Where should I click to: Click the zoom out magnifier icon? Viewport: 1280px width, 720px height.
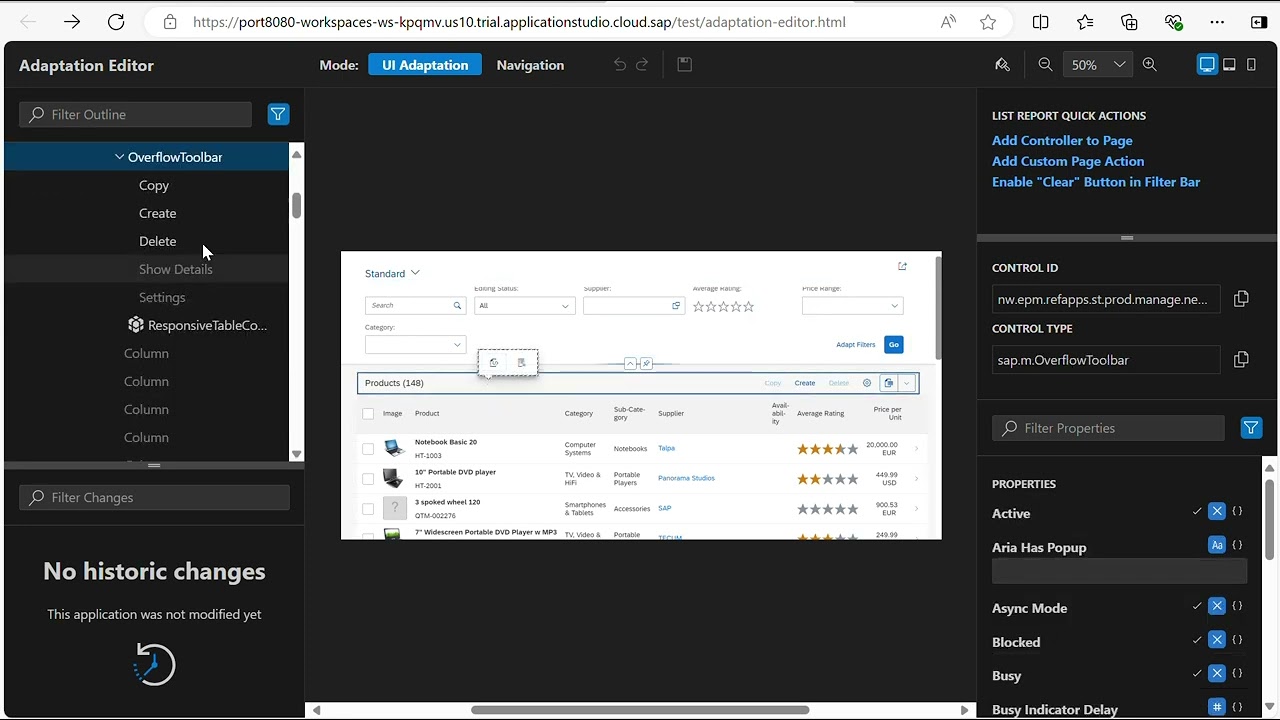[x=1045, y=65]
